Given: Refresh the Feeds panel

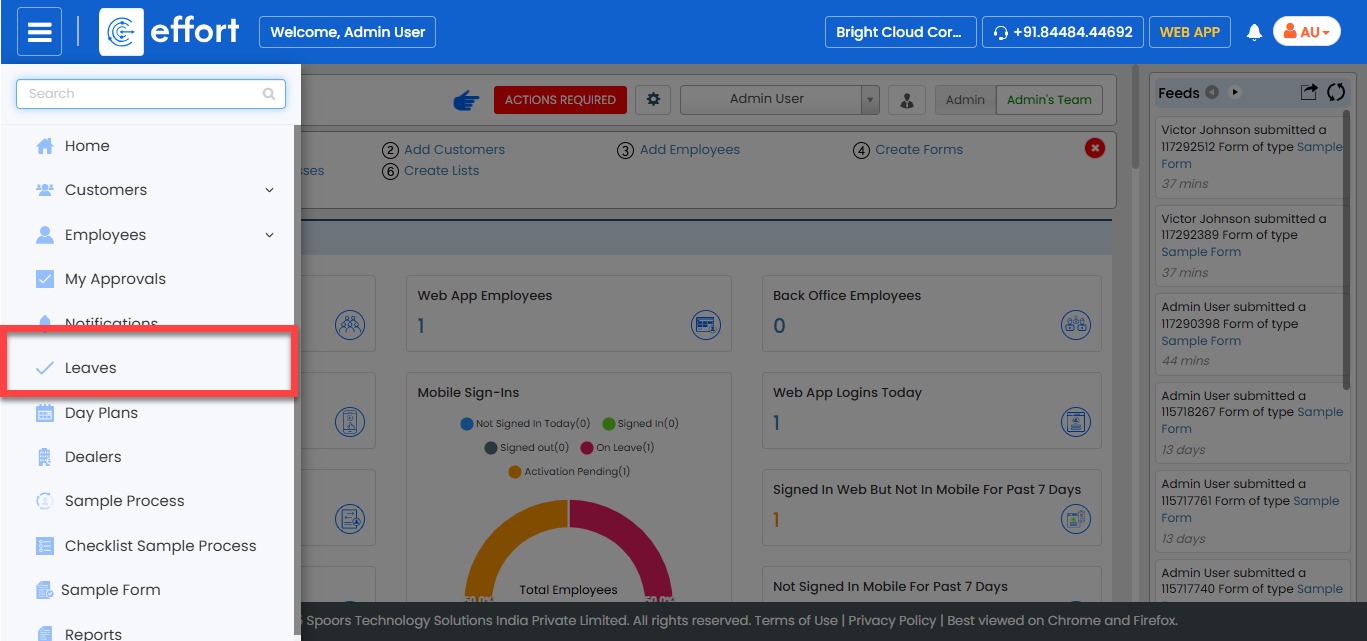Looking at the screenshot, I should tap(1335, 92).
